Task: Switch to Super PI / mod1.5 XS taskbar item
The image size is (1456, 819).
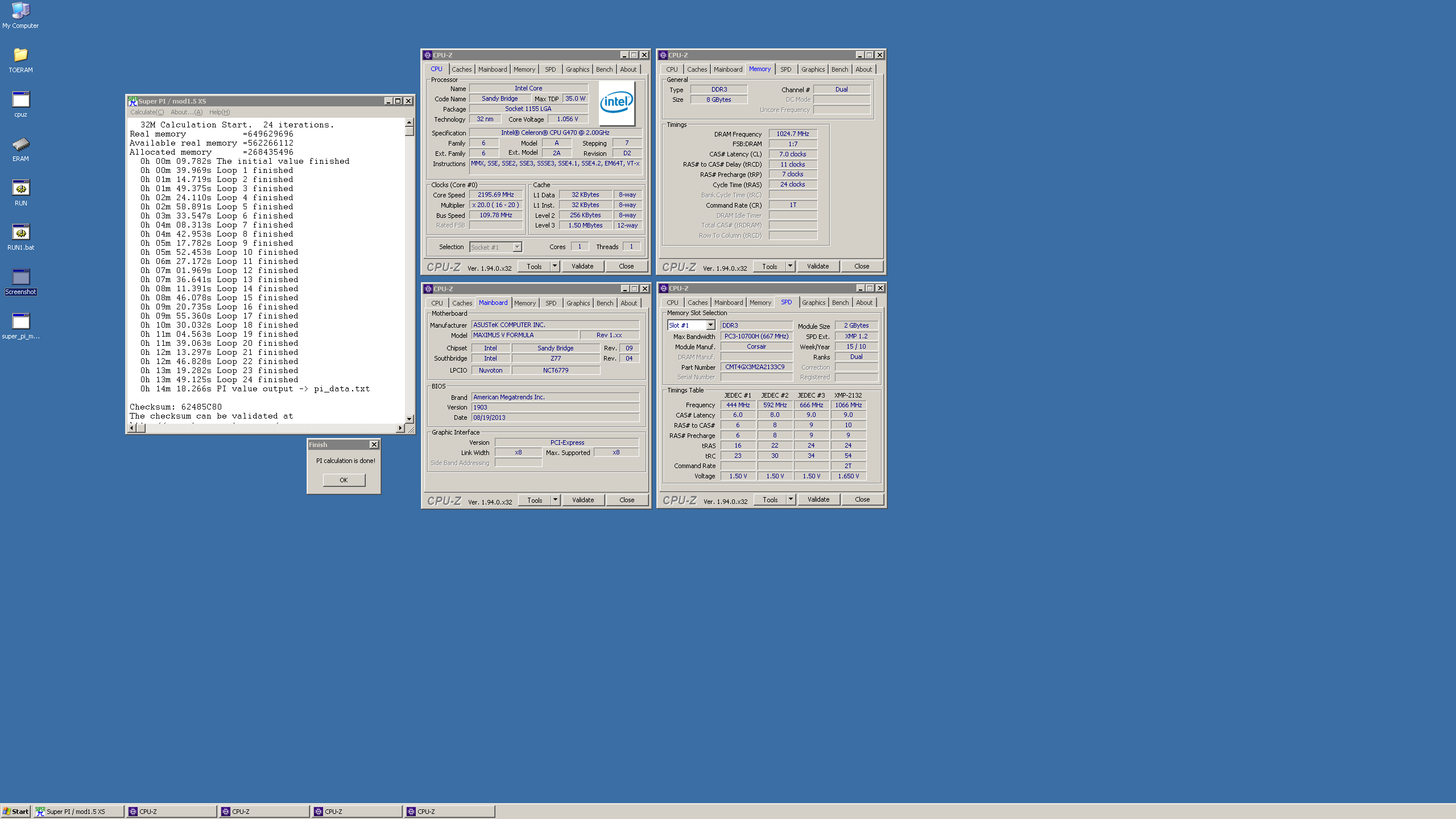Action: coord(78,812)
